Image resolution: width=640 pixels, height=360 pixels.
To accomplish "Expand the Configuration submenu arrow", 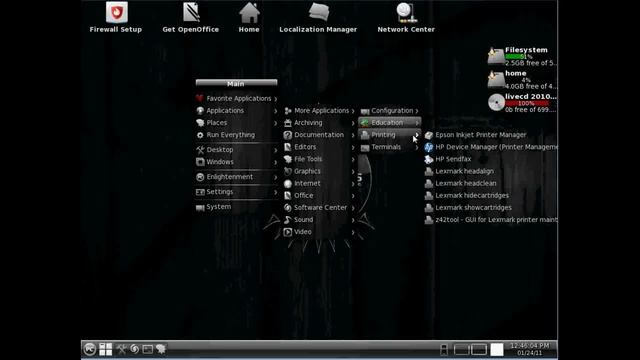I will click(x=417, y=111).
